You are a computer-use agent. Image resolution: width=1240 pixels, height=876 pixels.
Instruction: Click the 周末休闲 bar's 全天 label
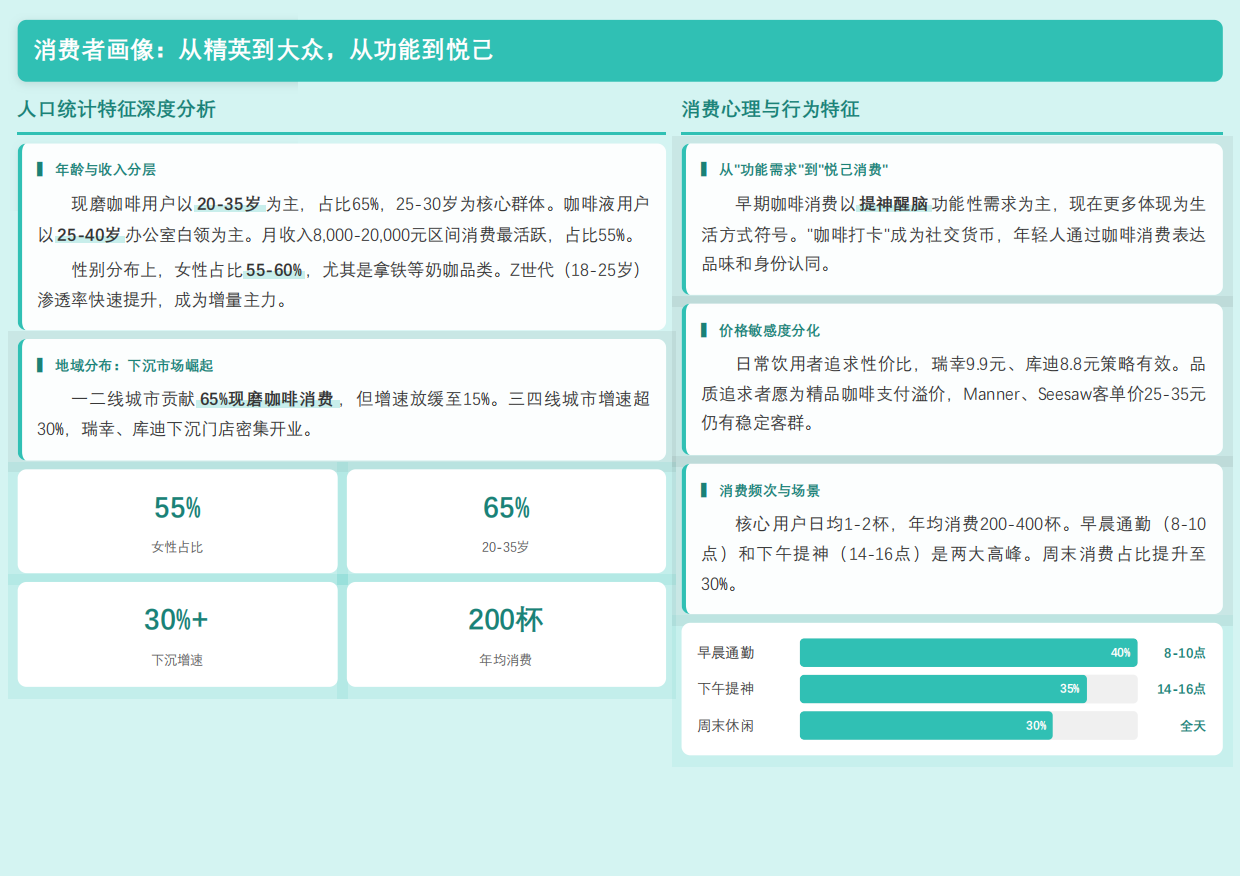[x=1190, y=726]
